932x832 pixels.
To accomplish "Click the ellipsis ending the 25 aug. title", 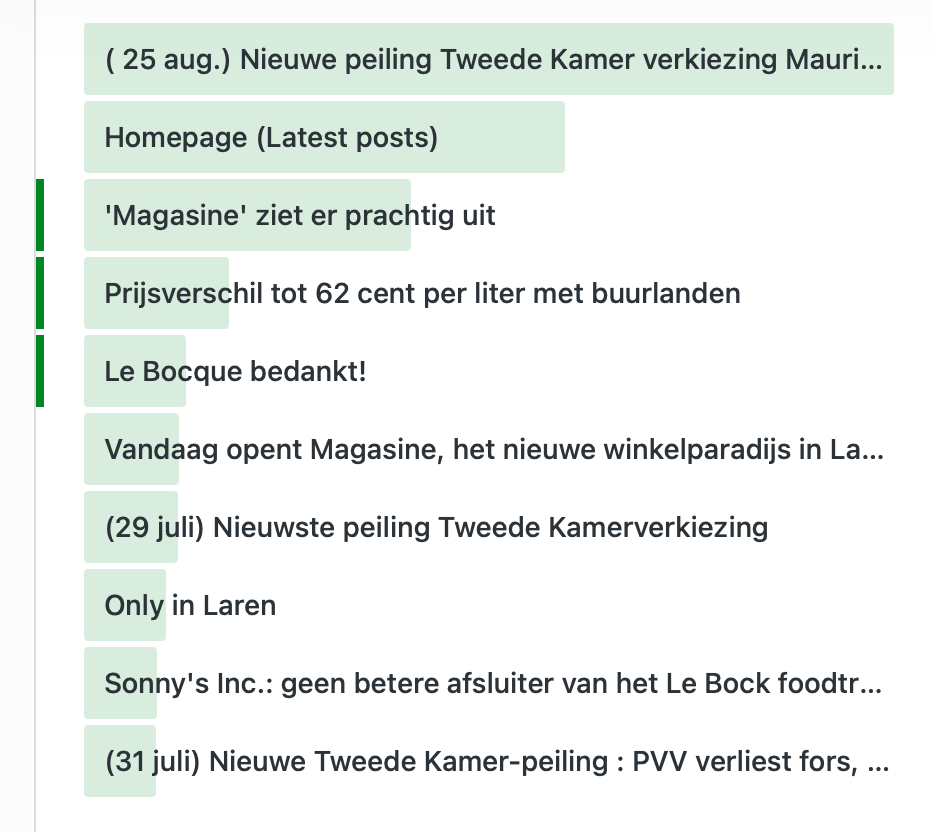I will [x=872, y=62].
